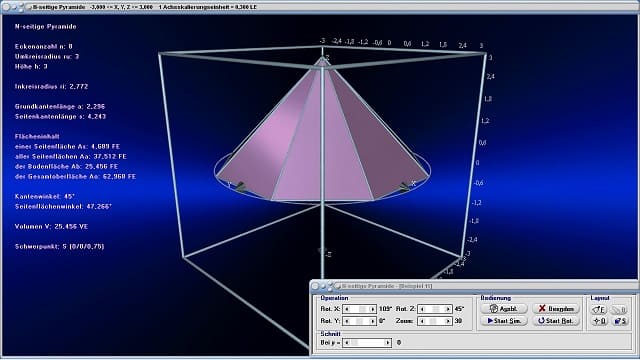Increase Rot. Z with right arrow
This screenshot has width=640, height=360.
pyautogui.click(x=448, y=309)
